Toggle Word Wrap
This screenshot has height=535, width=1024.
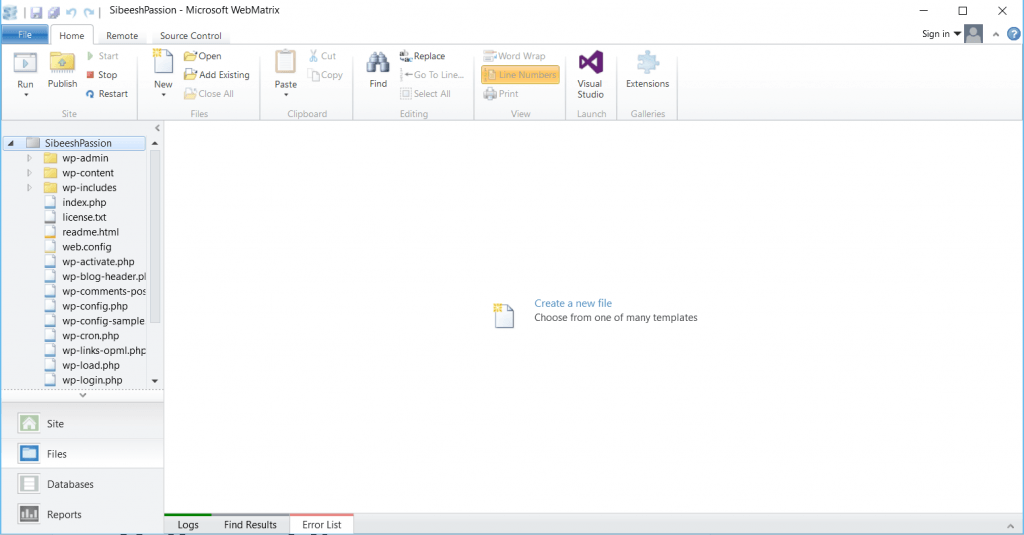point(514,56)
